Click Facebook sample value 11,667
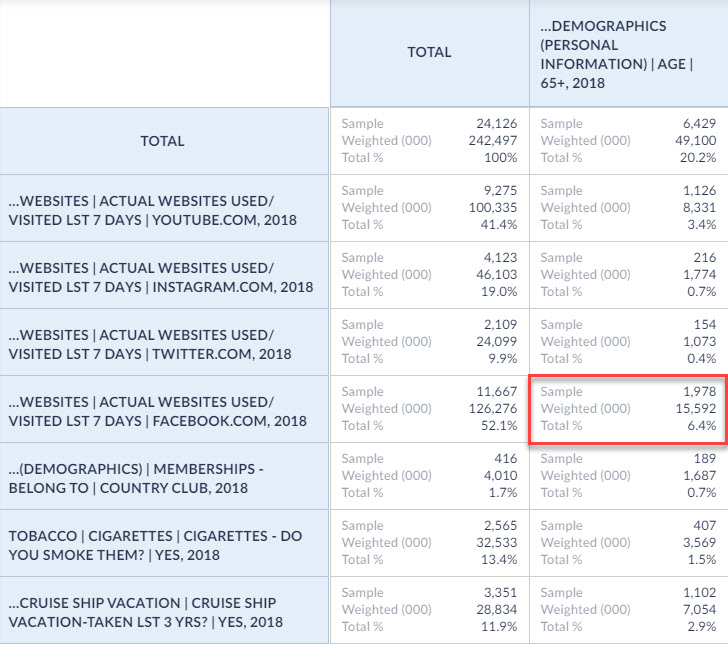This screenshot has width=728, height=645. click(x=496, y=391)
